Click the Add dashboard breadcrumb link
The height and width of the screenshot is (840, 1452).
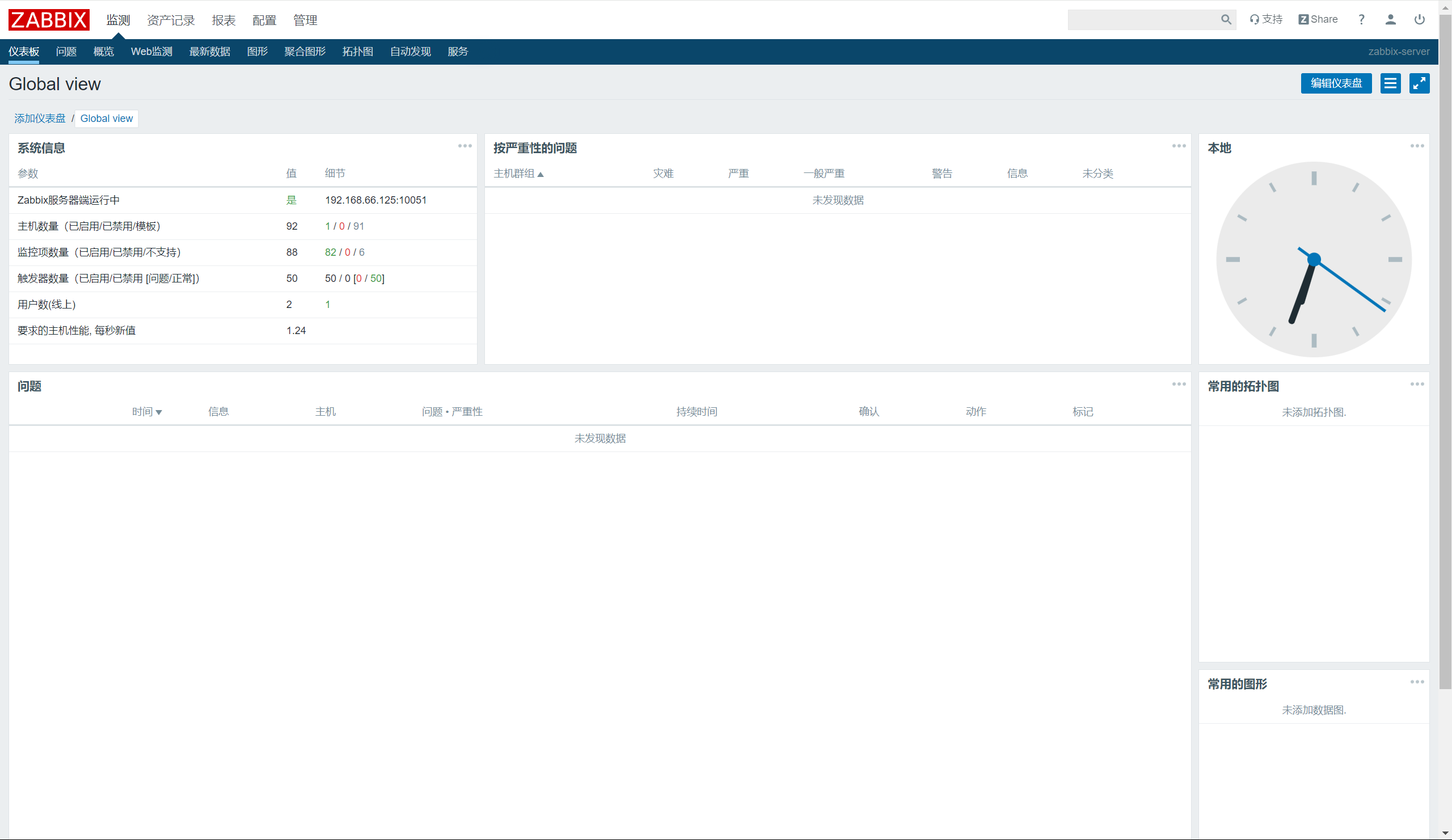[x=40, y=119]
